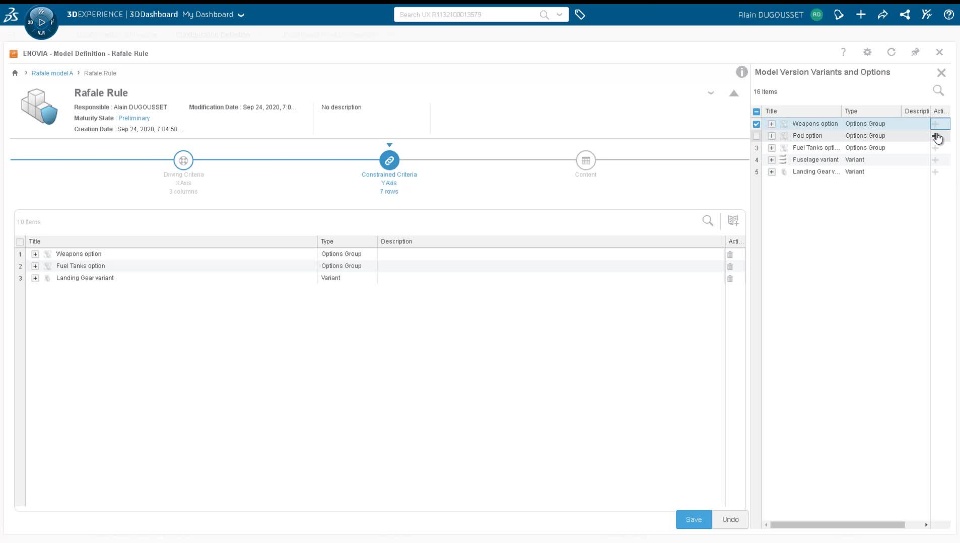Image resolution: width=960 pixels, height=543 pixels.
Task: Open the widget settings gear
Action: tap(867, 52)
